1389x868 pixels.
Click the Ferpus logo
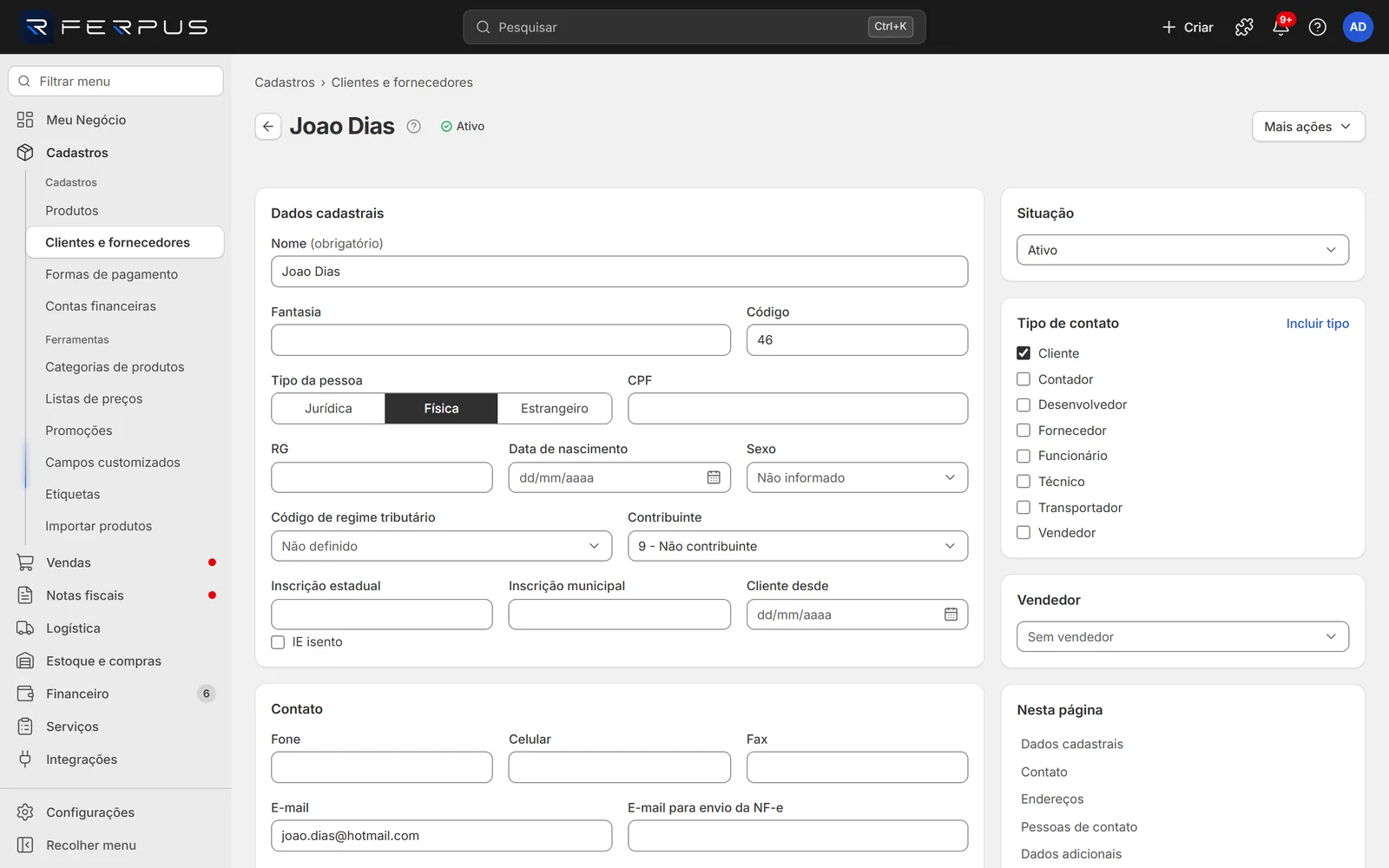[115, 27]
